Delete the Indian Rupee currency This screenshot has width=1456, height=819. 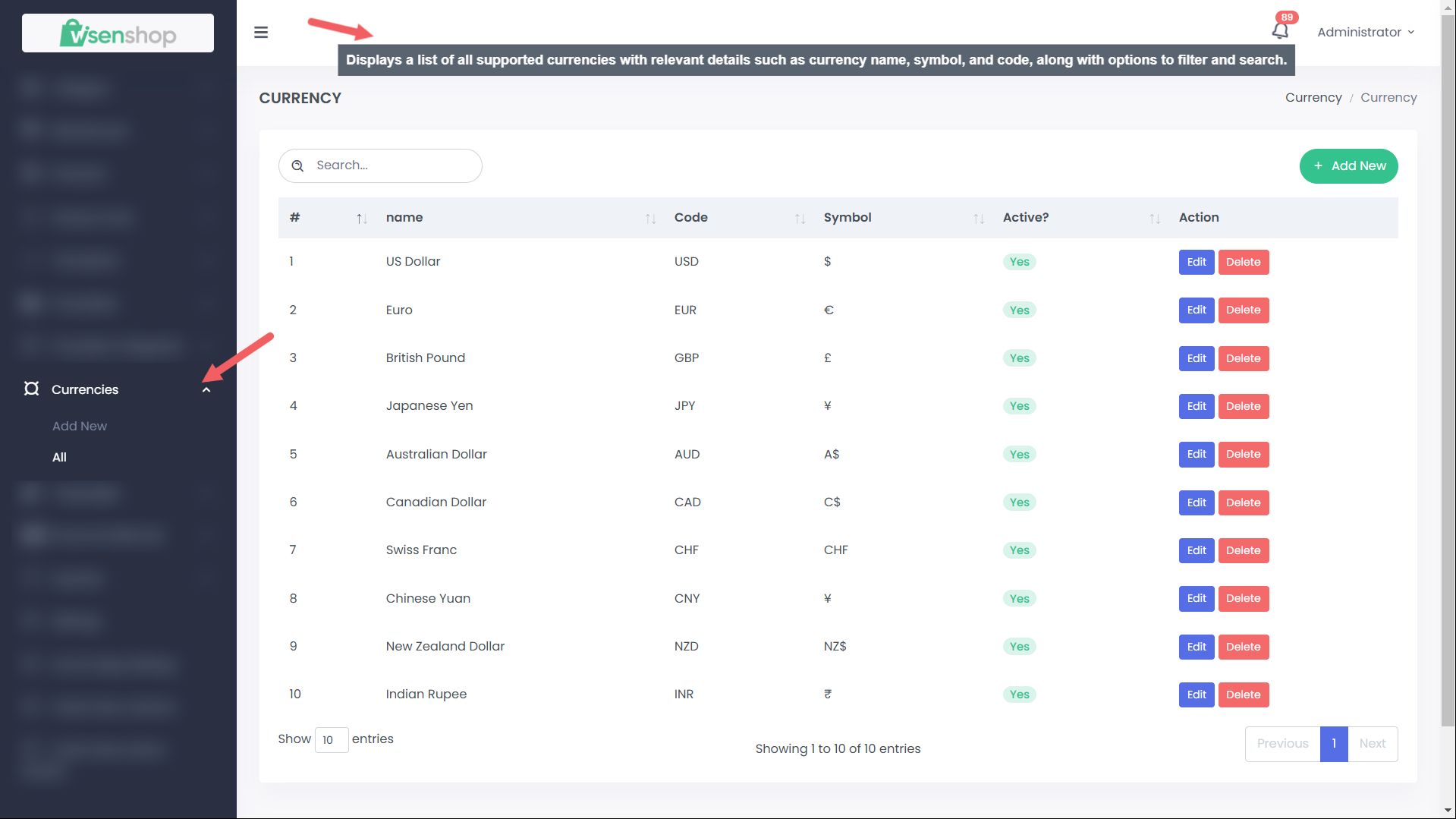click(x=1243, y=695)
